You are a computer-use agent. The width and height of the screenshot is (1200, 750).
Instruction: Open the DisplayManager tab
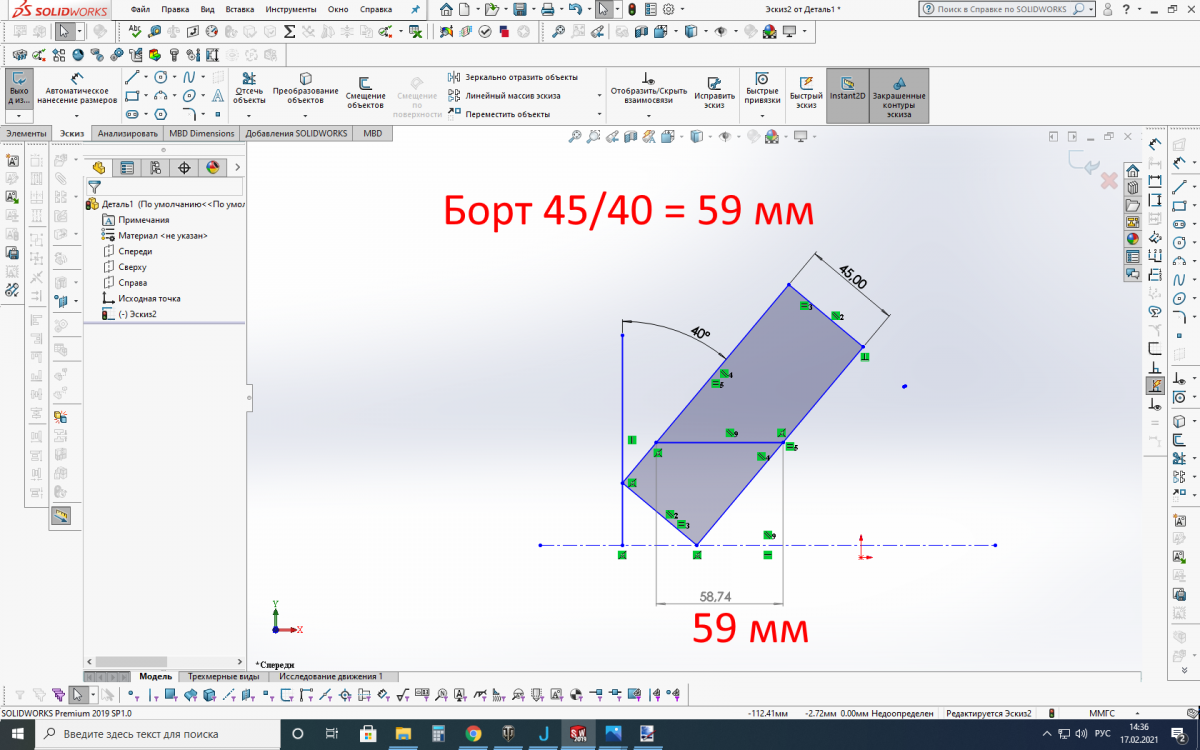[213, 167]
